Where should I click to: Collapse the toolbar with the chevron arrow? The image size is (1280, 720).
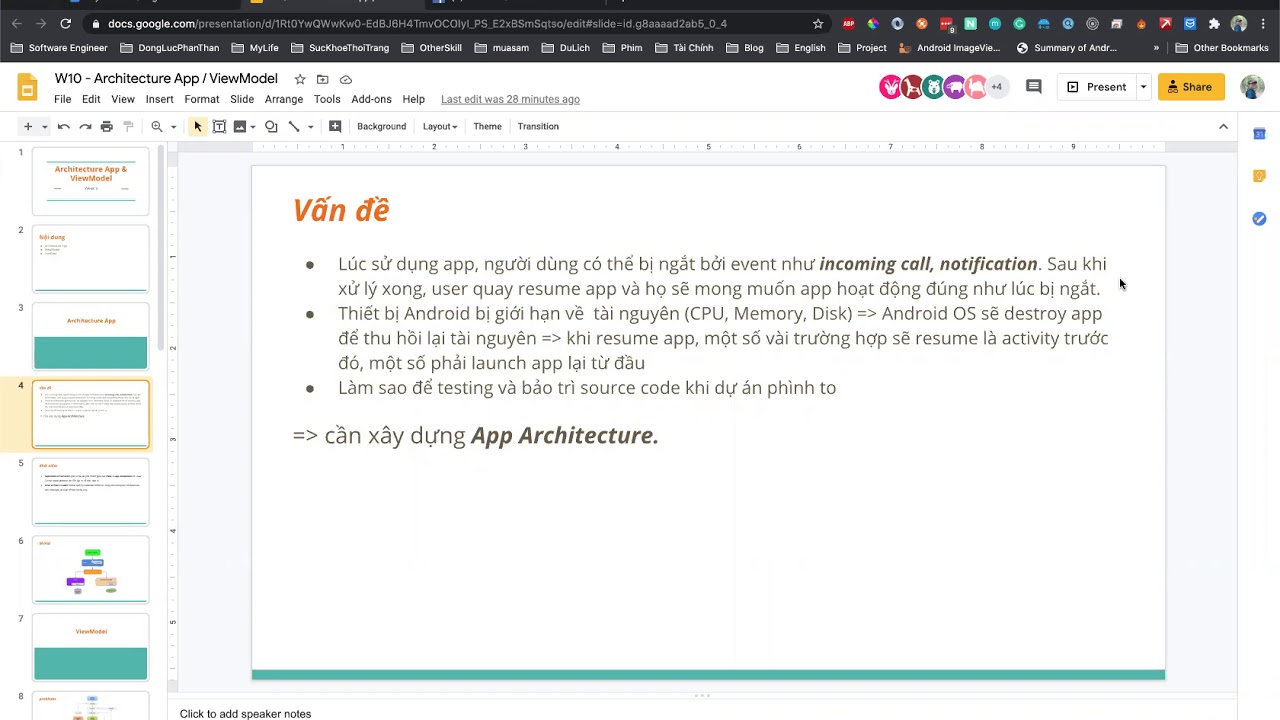click(x=1223, y=126)
